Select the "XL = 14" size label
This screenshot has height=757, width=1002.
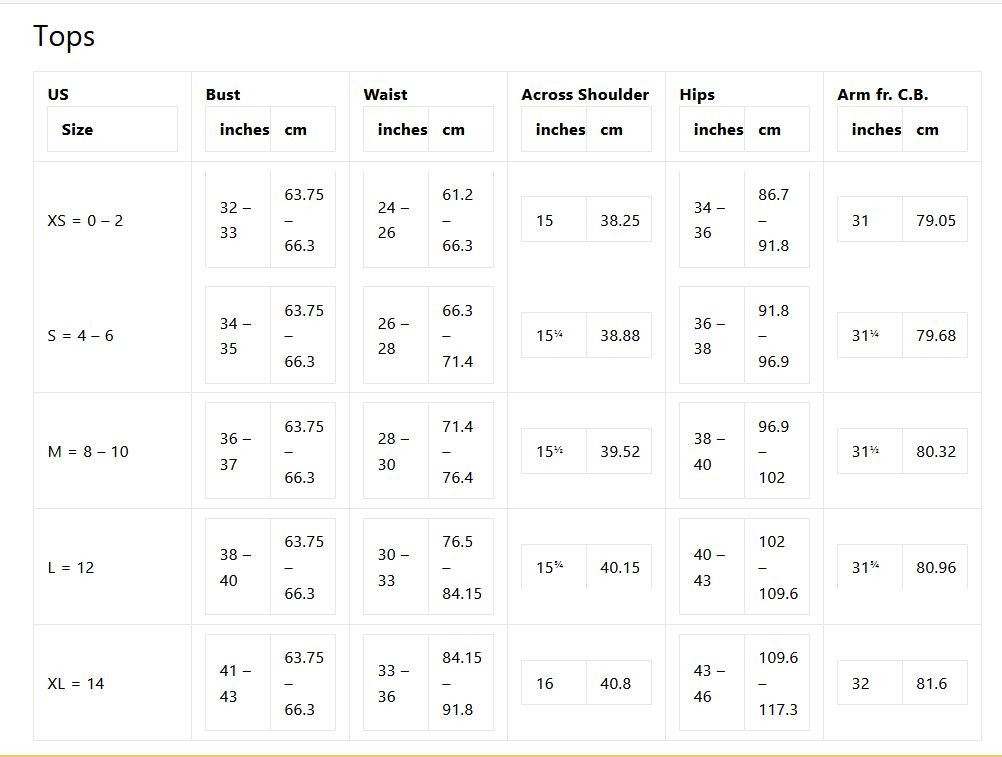coord(76,684)
